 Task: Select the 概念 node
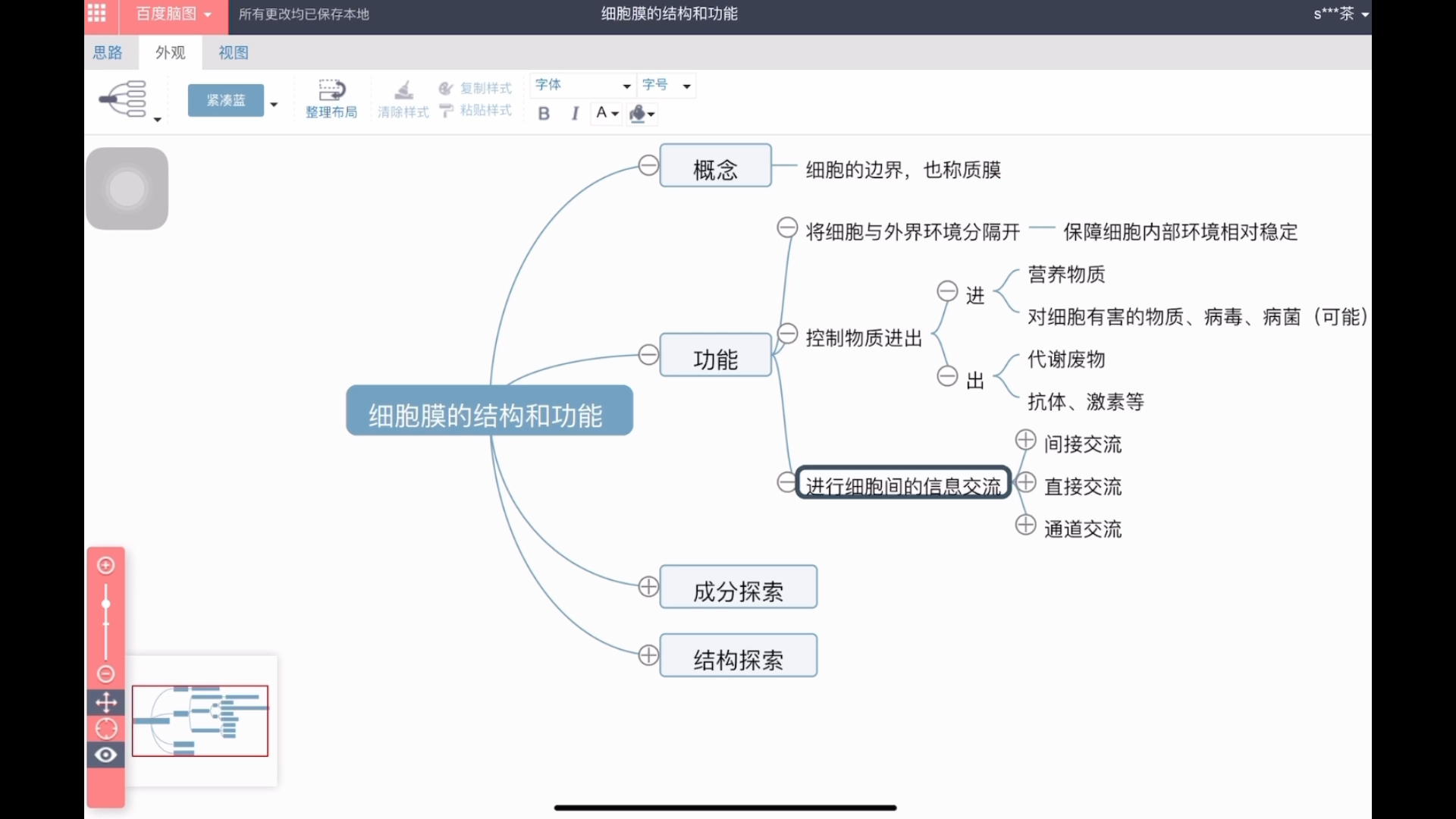[x=715, y=165]
